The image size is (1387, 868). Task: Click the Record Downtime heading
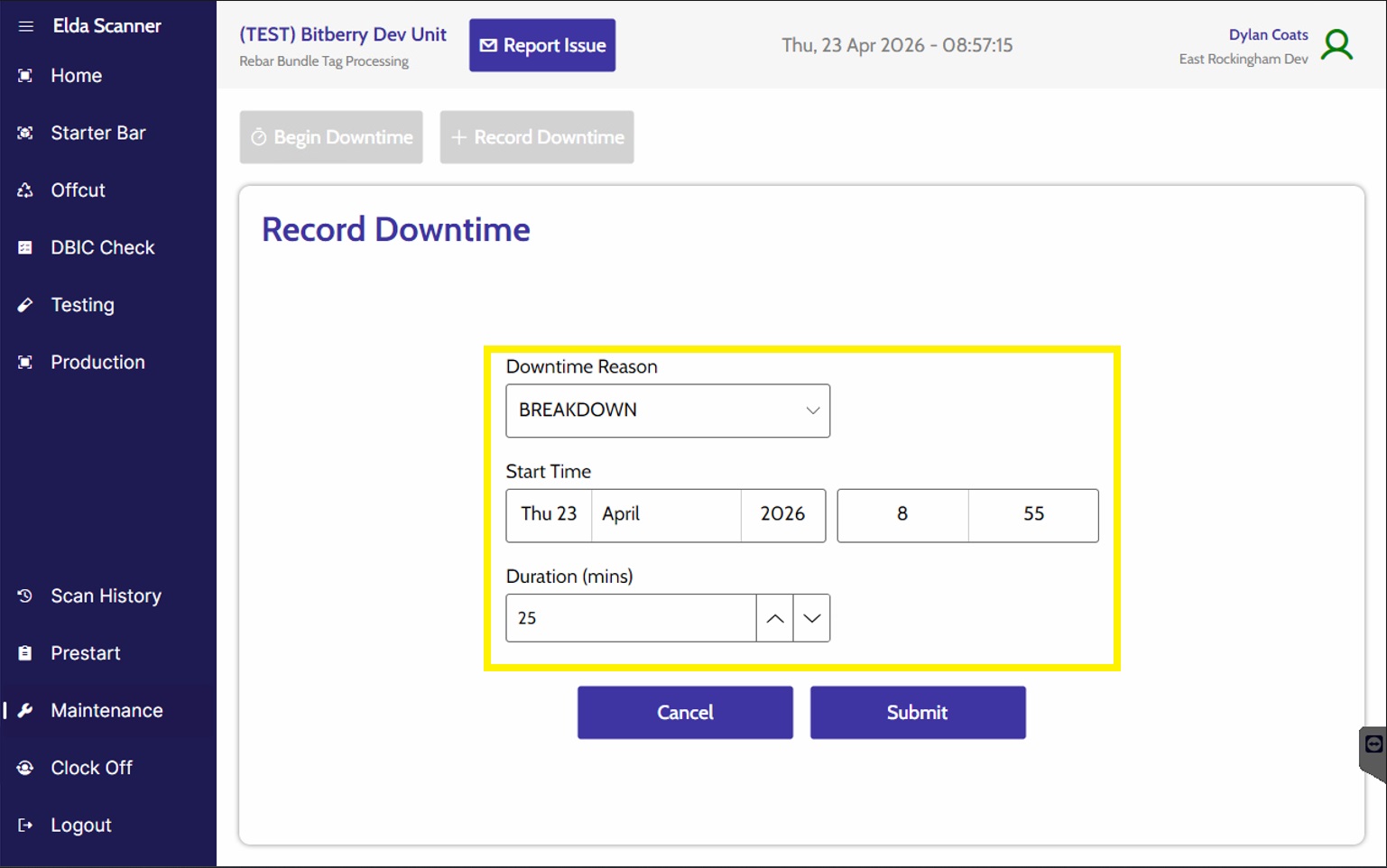[x=396, y=229]
